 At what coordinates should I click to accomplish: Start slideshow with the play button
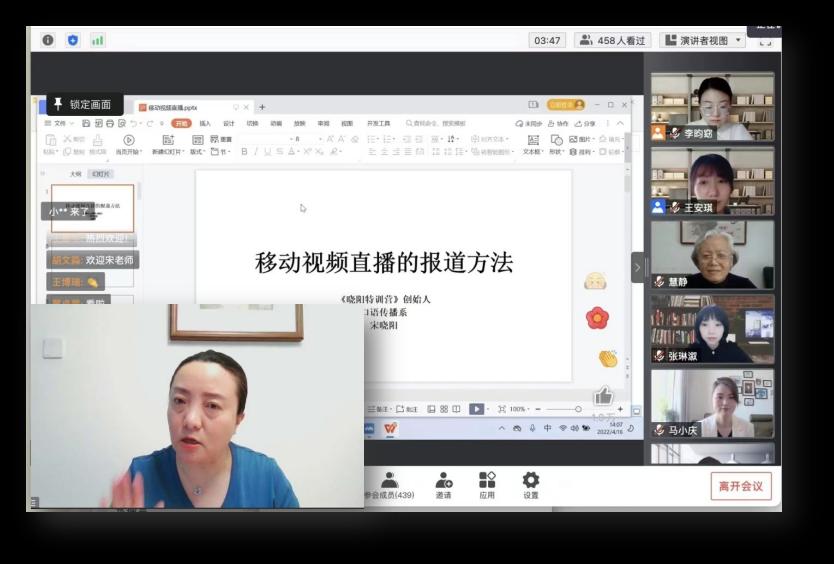[477, 409]
